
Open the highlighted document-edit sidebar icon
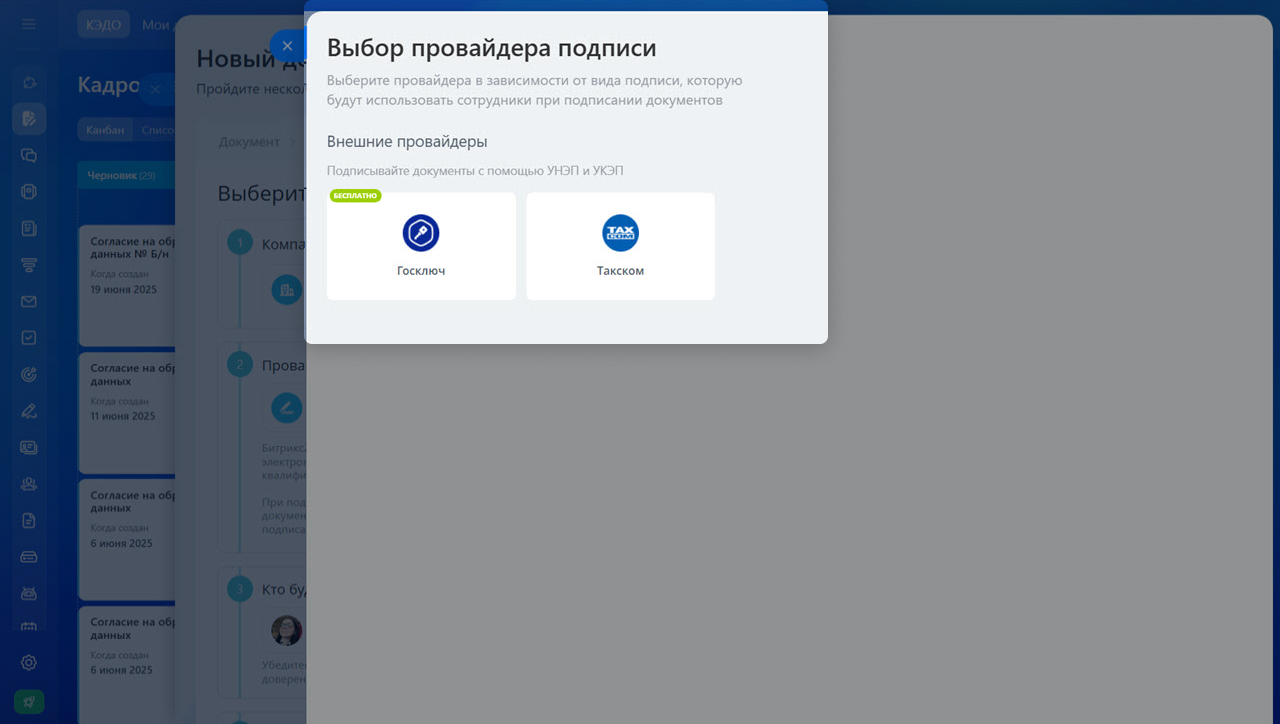point(29,119)
